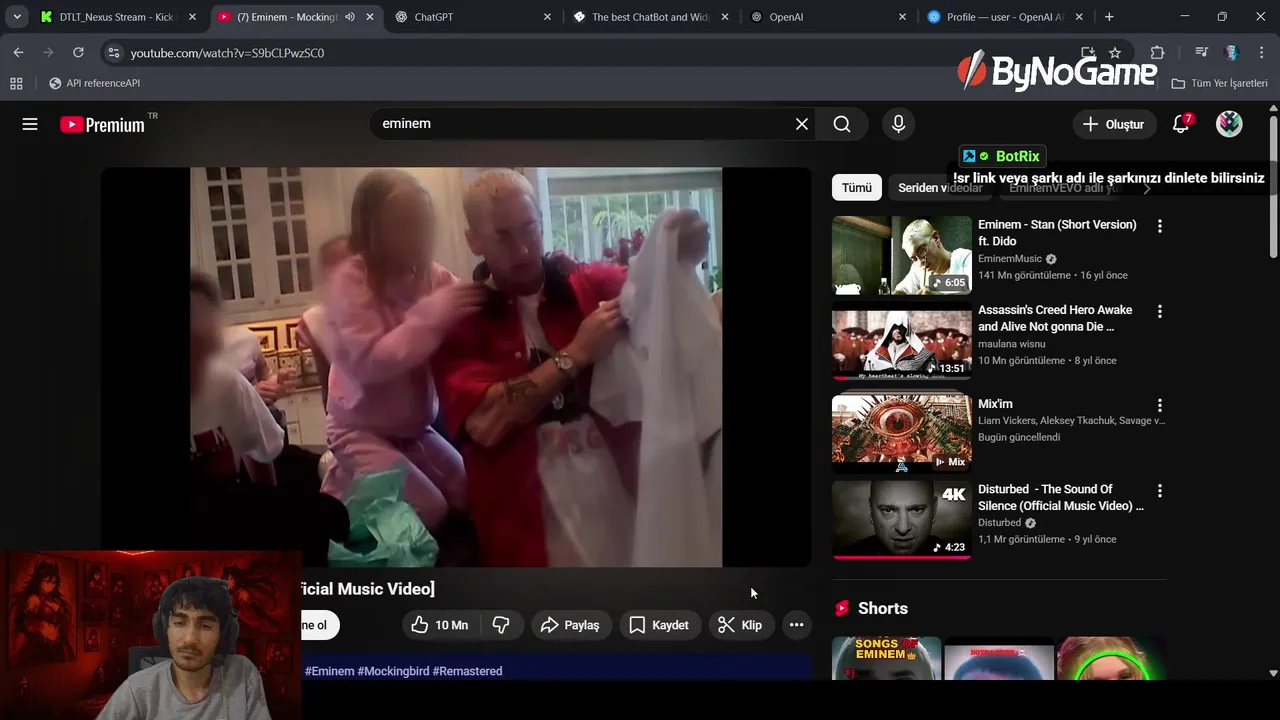This screenshot has height=720, width=1280.
Task: Open the account avatar menu
Action: pos(1229,124)
